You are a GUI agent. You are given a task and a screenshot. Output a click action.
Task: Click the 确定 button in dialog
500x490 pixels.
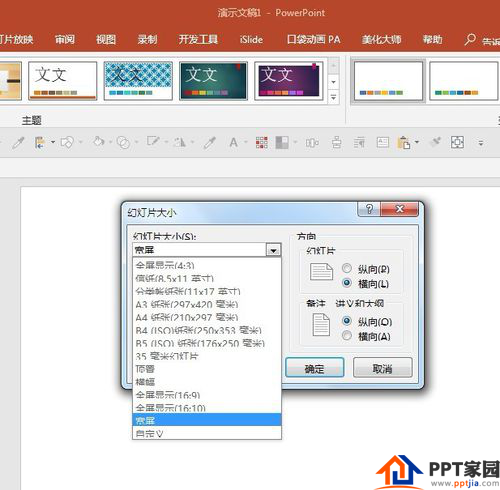[315, 368]
